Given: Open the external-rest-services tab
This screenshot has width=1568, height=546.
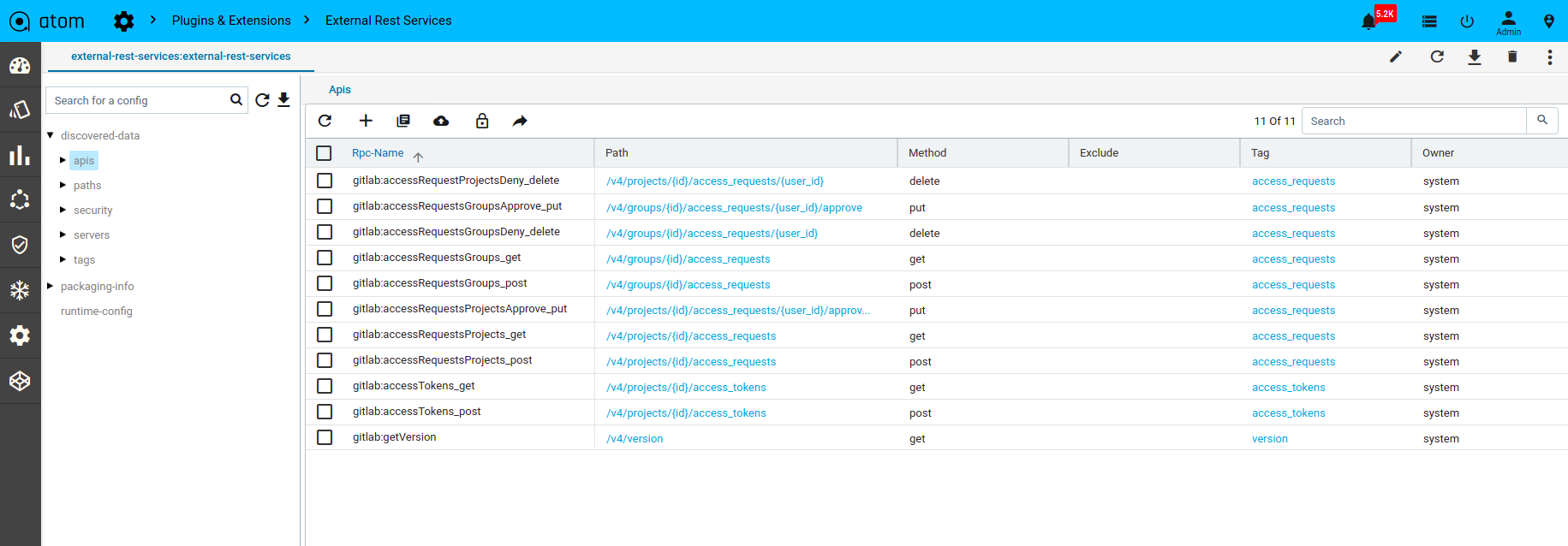Looking at the screenshot, I should (x=181, y=56).
